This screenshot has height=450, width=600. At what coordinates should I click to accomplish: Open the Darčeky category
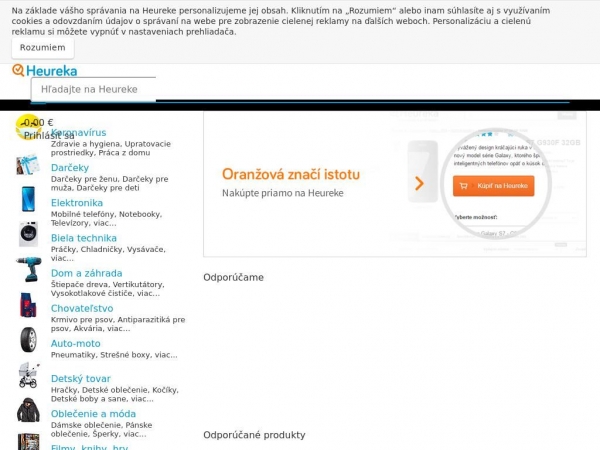pos(70,168)
